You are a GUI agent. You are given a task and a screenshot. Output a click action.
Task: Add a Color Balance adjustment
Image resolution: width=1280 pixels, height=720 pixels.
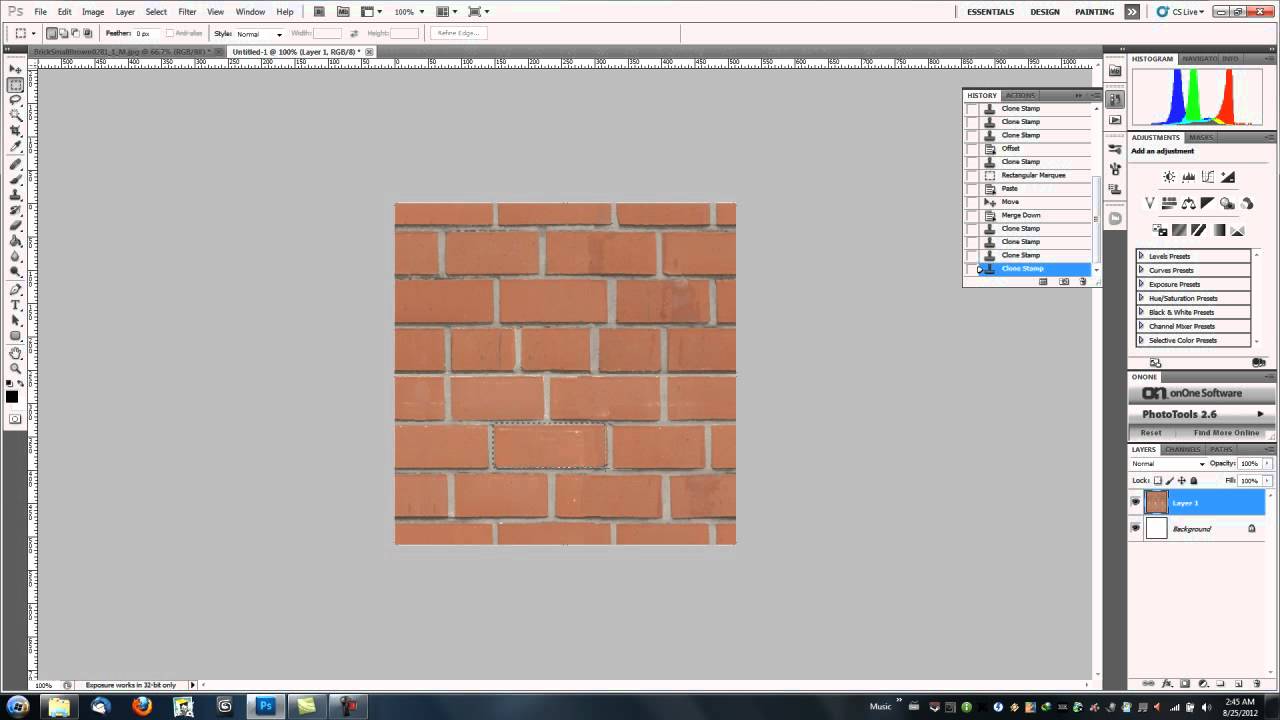[1188, 203]
